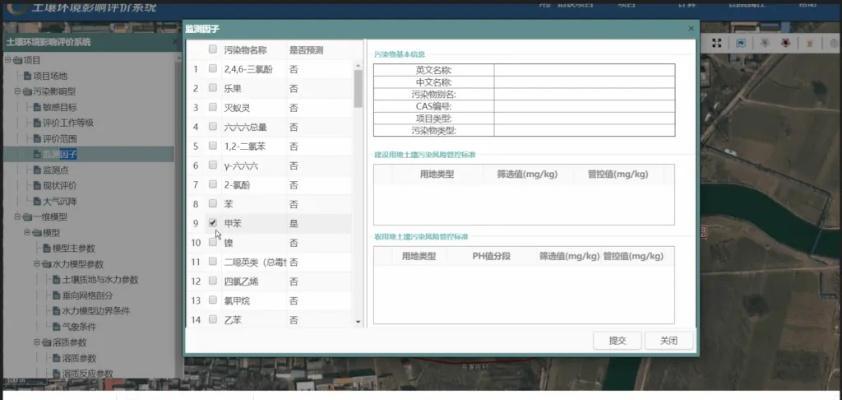Collapse the 项目 root tree node
The width and height of the screenshot is (842, 400).
(5, 60)
